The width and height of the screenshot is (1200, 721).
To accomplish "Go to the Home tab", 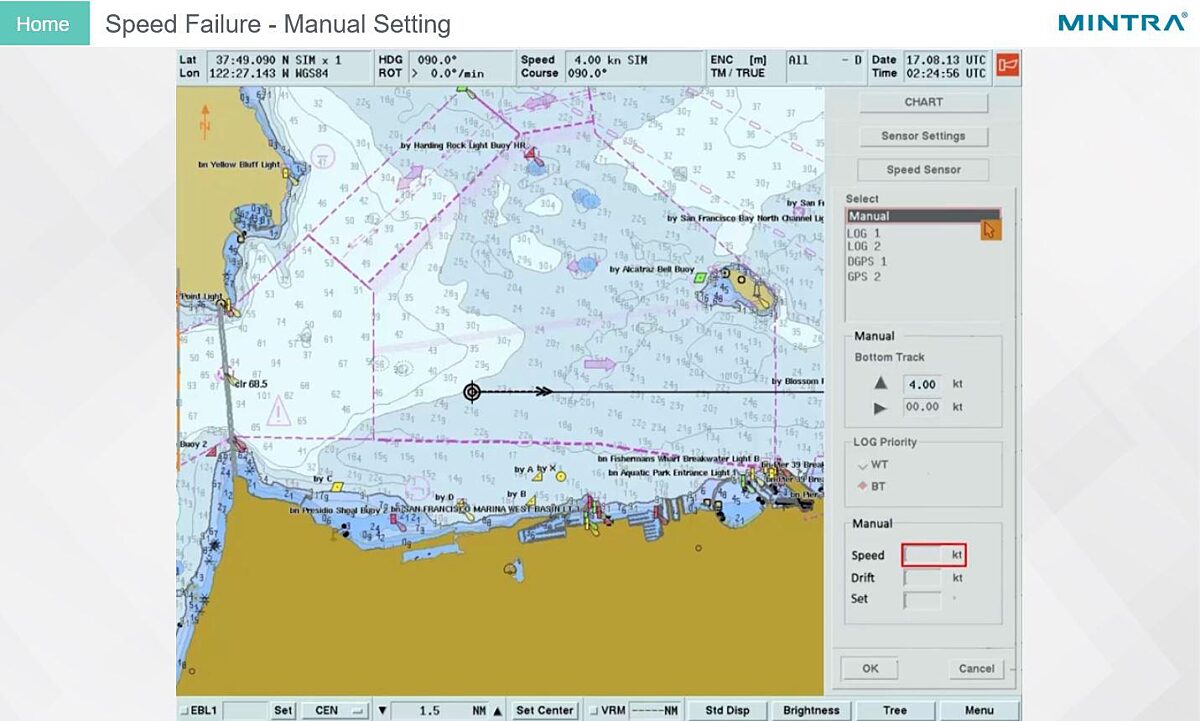I will 44,24.
